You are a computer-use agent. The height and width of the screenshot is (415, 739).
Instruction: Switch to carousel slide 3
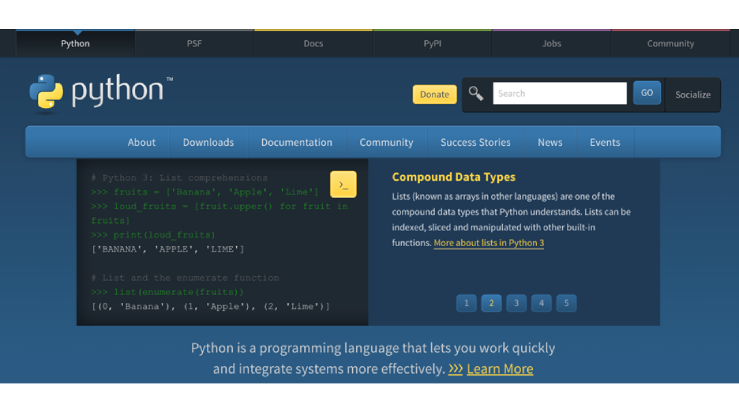[x=516, y=303]
